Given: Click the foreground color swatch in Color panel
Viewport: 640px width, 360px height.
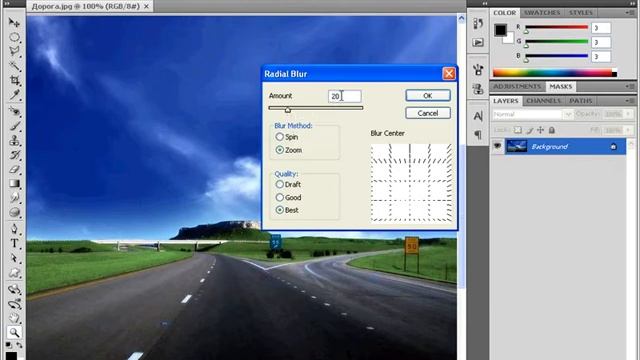Looking at the screenshot, I should click(x=500, y=30).
